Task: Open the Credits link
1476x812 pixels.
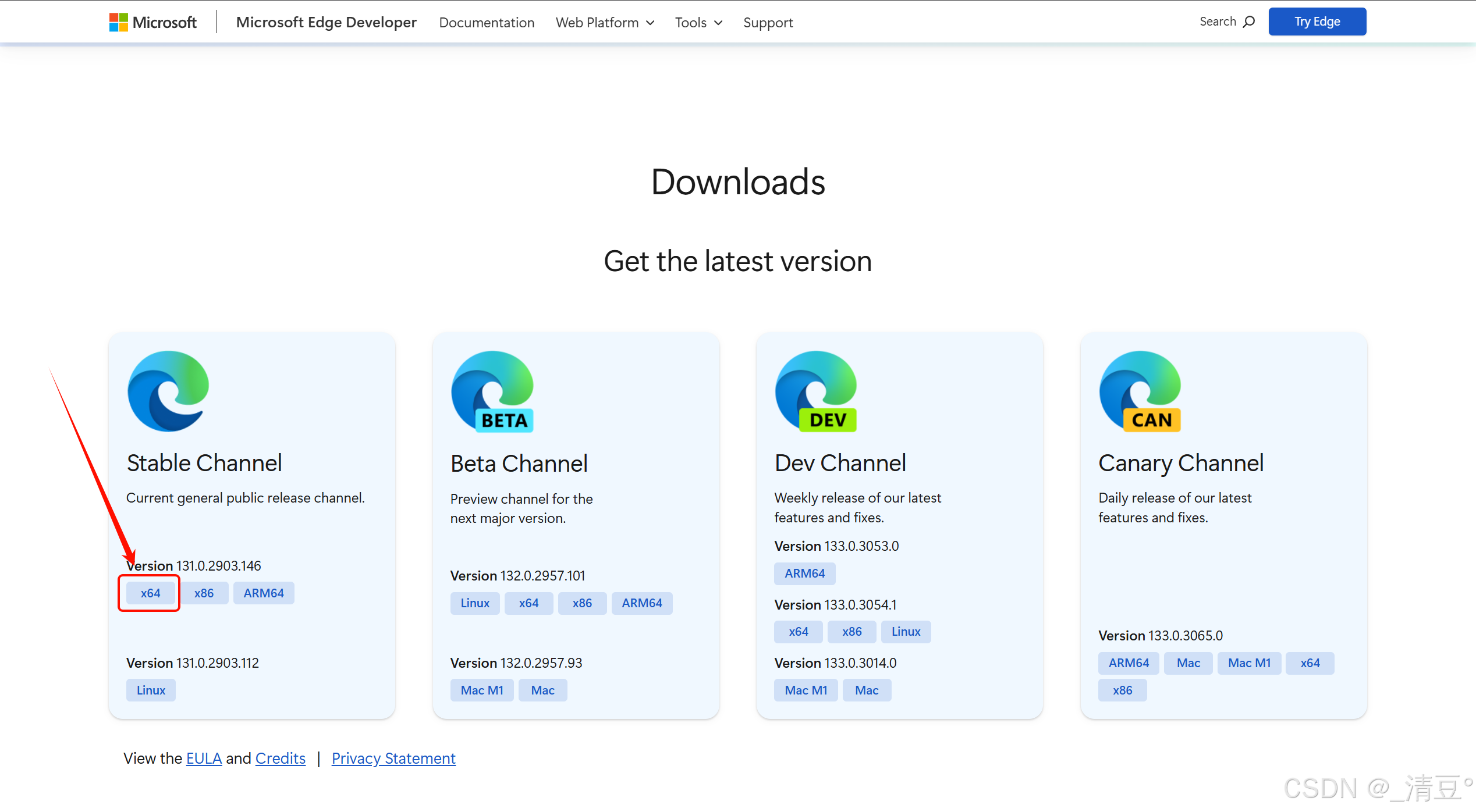Action: pos(280,758)
